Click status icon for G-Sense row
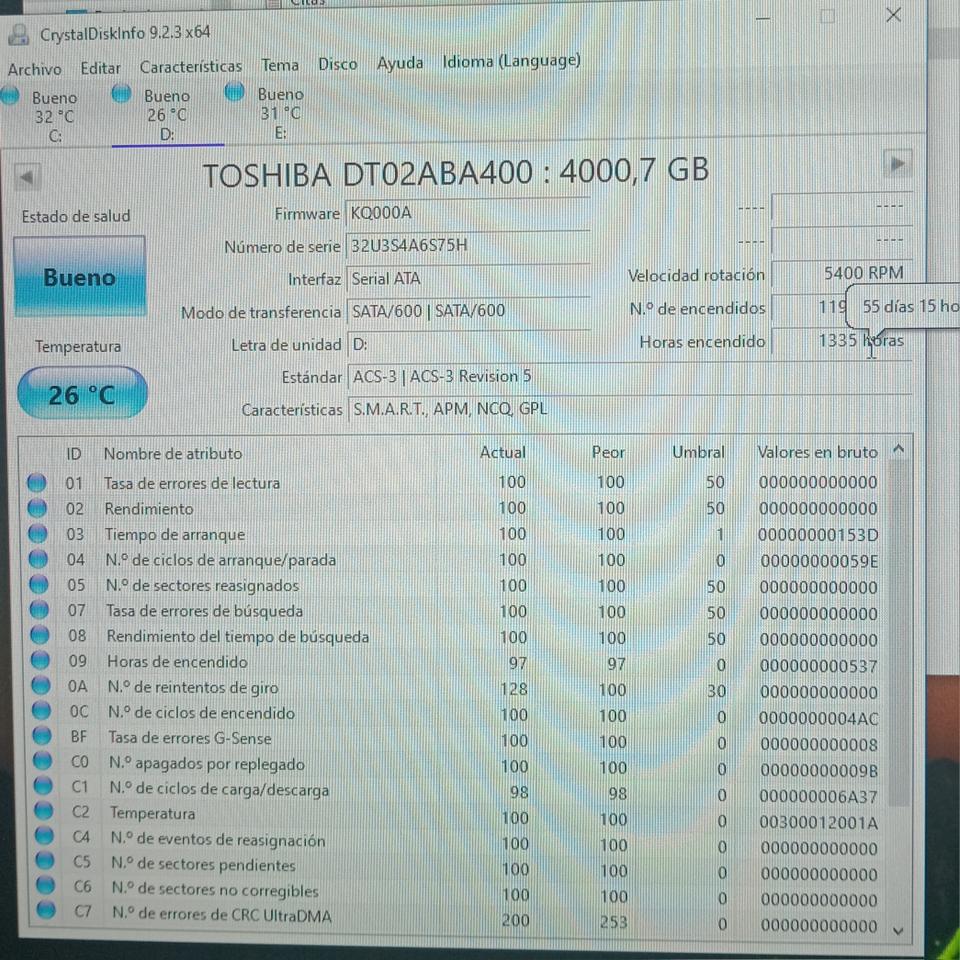Viewport: 960px width, 960px height. [42, 735]
